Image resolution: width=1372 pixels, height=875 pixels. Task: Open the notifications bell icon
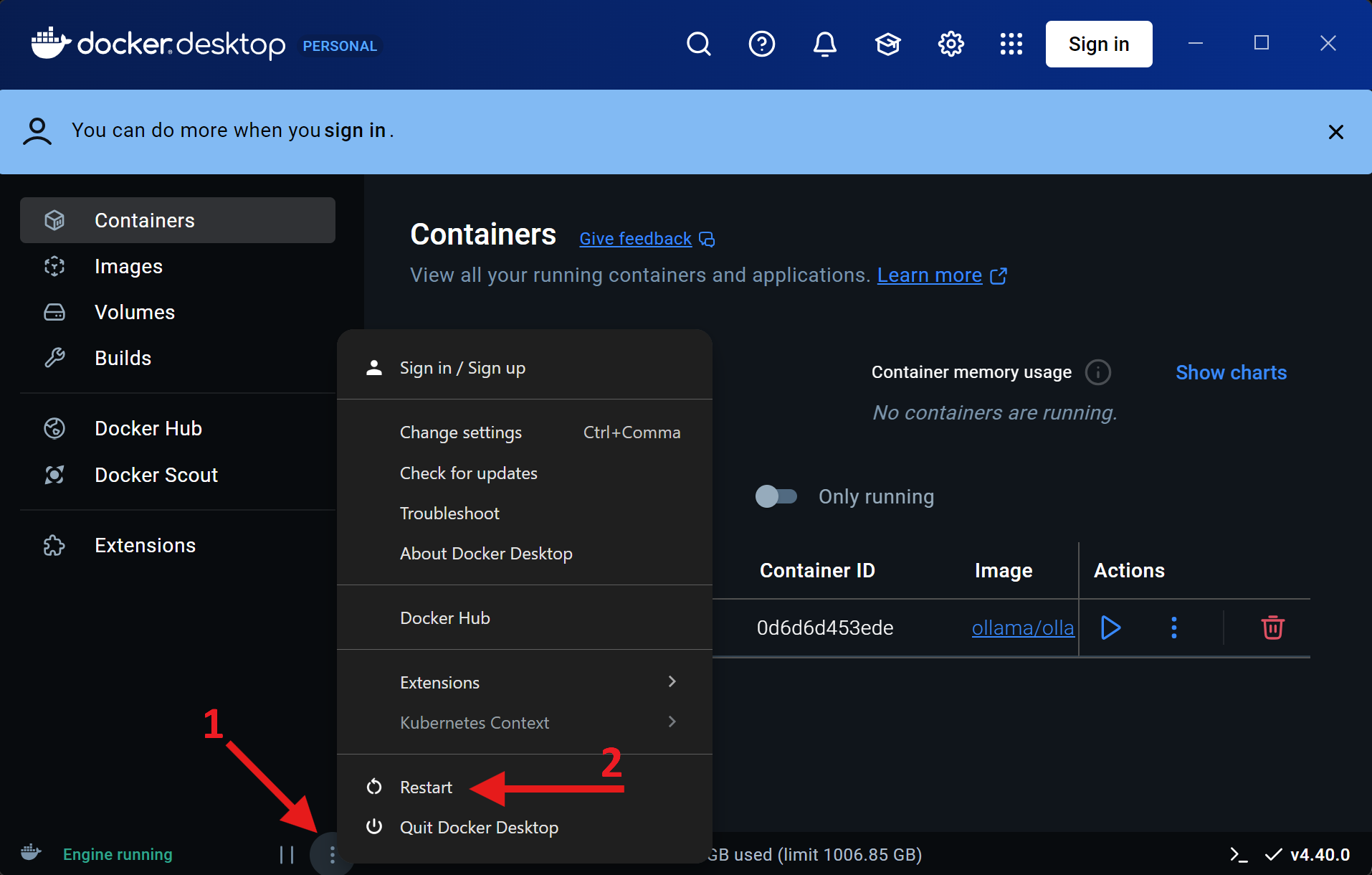pos(824,44)
